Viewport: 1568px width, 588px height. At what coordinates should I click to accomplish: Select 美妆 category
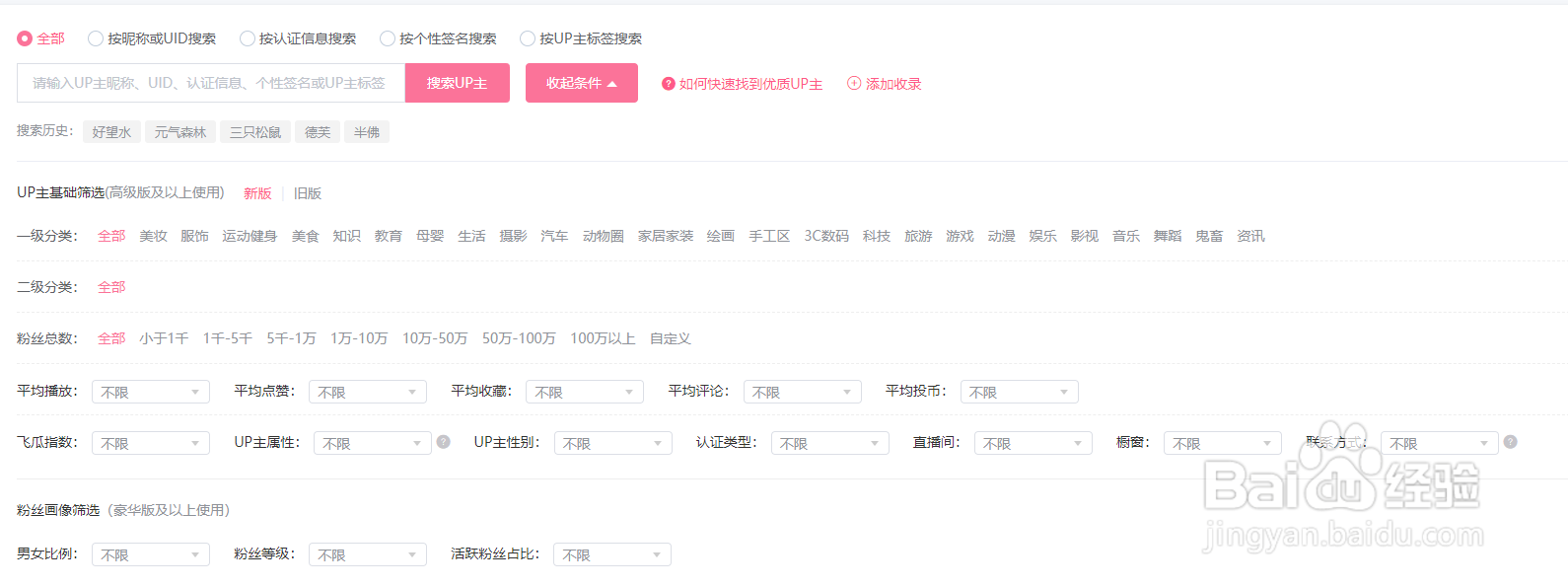tap(153, 236)
